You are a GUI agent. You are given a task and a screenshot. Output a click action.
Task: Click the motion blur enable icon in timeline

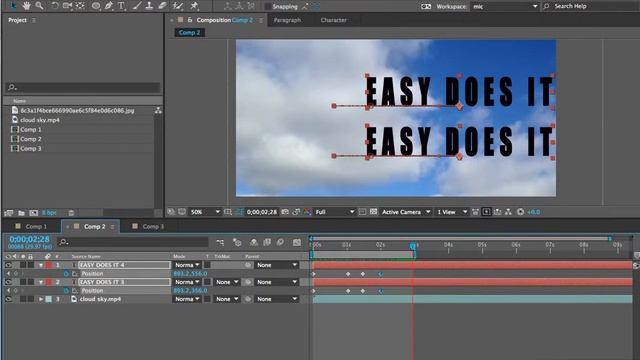[280, 242]
